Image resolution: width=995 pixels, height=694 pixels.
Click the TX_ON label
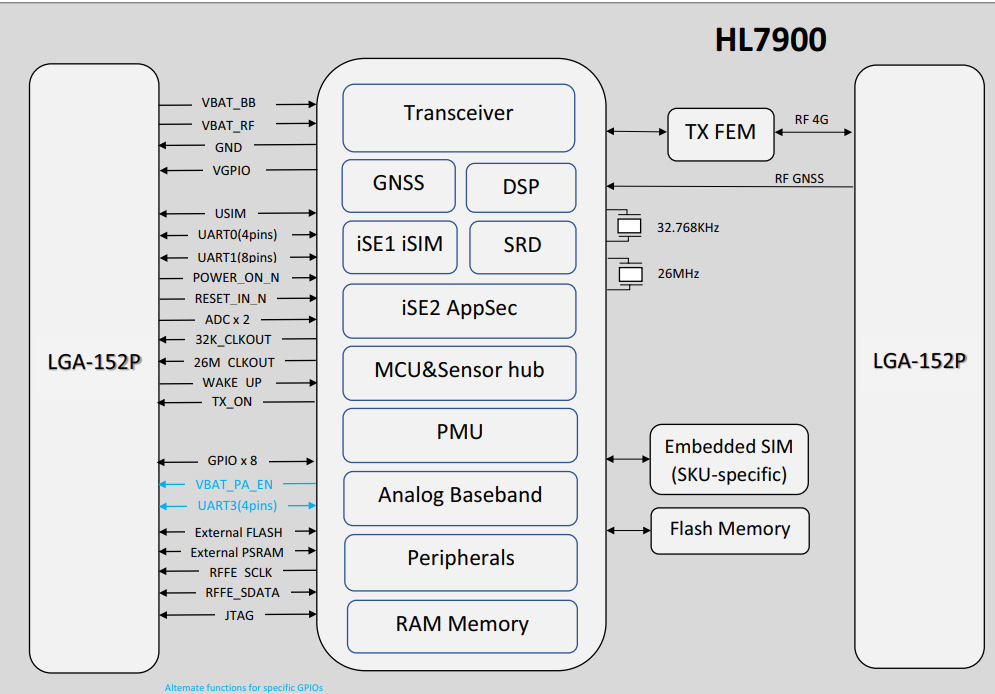point(232,402)
